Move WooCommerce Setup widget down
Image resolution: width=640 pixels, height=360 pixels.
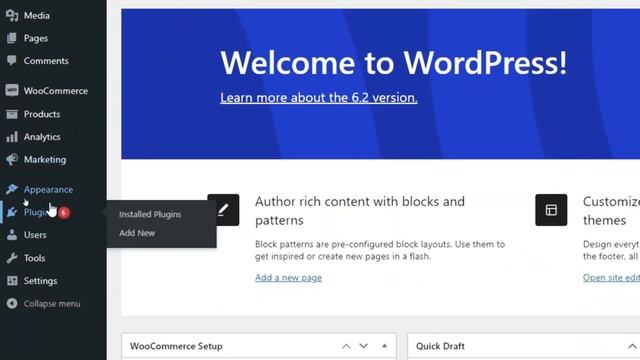click(363, 346)
